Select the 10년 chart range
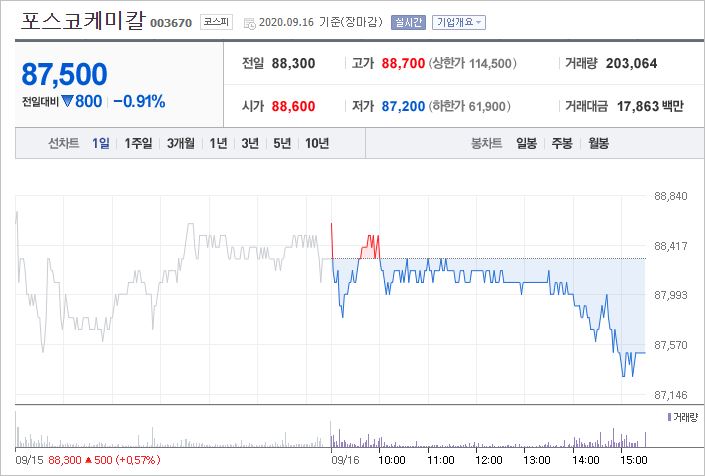Viewport: 705px width, 476px height. (x=317, y=143)
